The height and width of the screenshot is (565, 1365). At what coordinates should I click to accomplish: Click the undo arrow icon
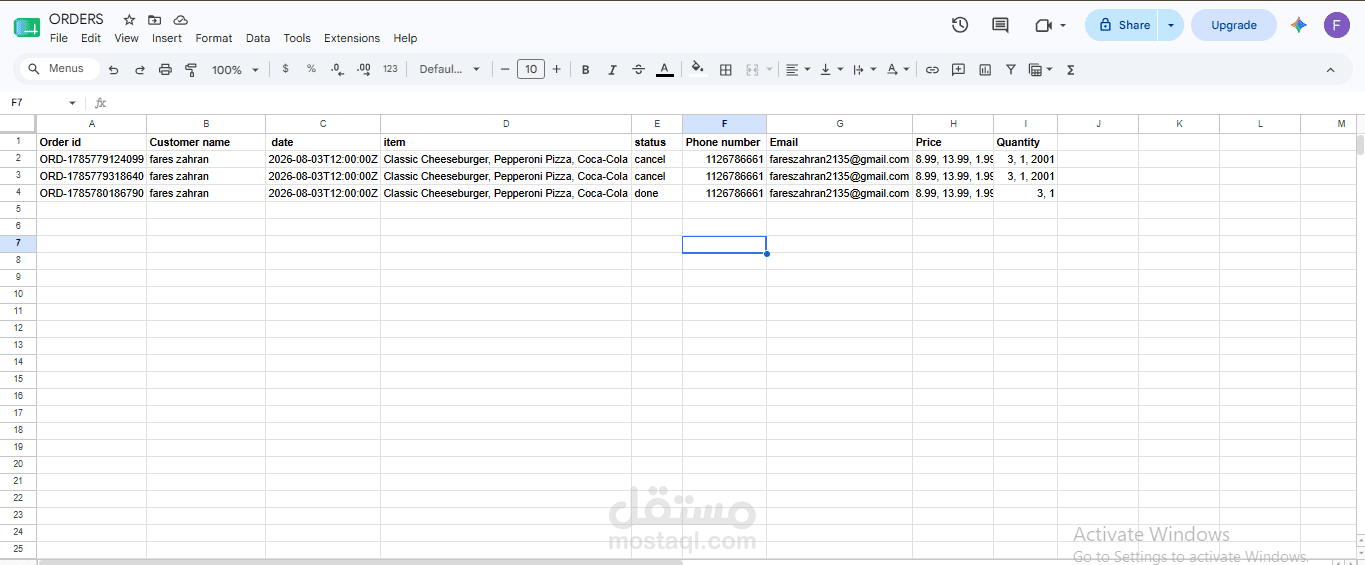coord(113,70)
